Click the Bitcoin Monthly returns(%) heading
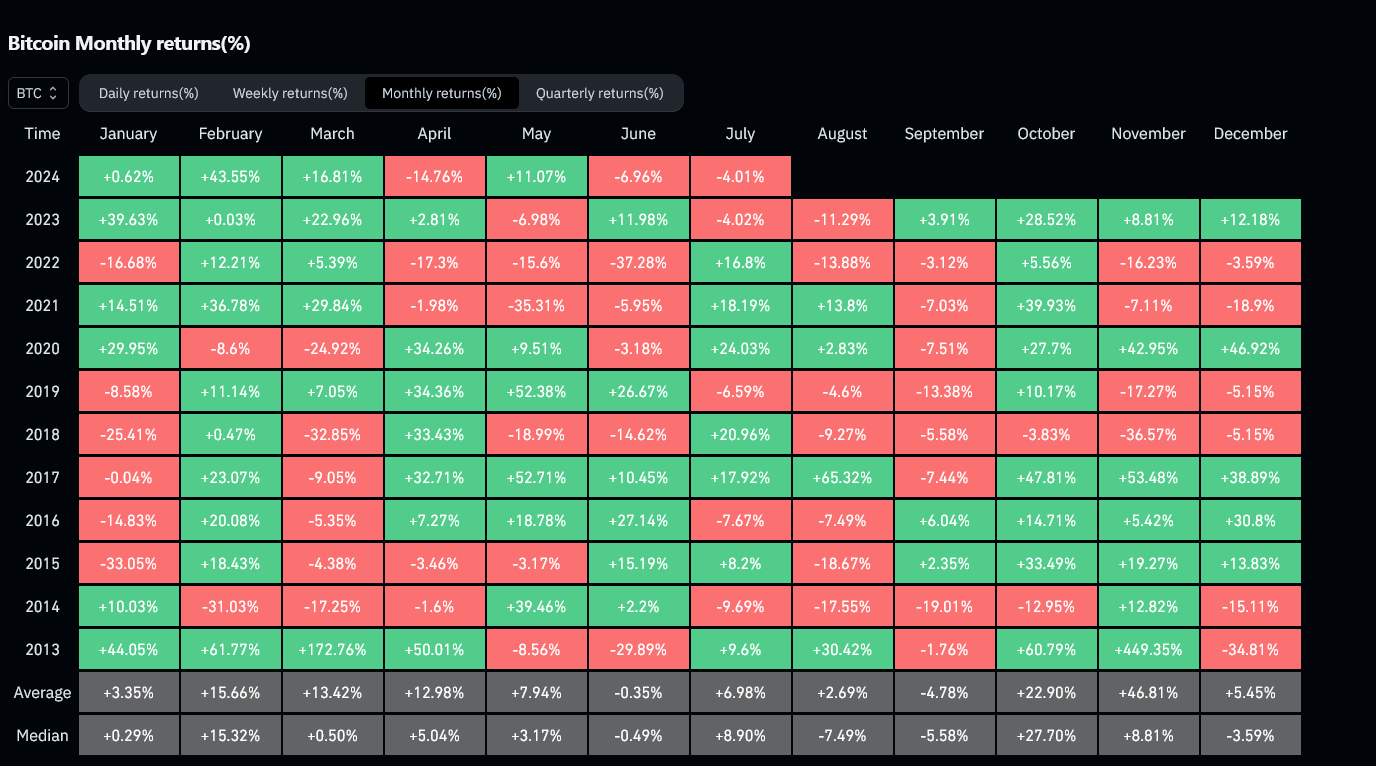This screenshot has height=766, width=1376. [x=129, y=43]
